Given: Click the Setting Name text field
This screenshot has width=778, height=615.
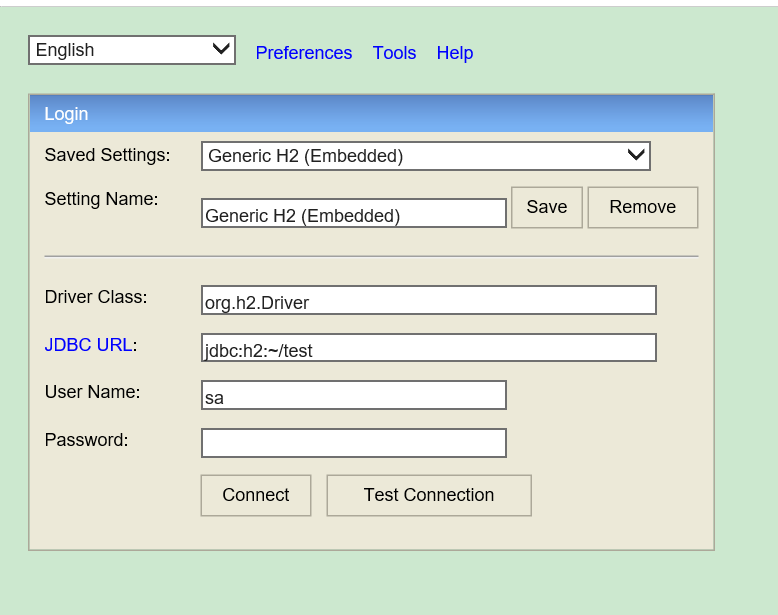Looking at the screenshot, I should tap(353, 214).
